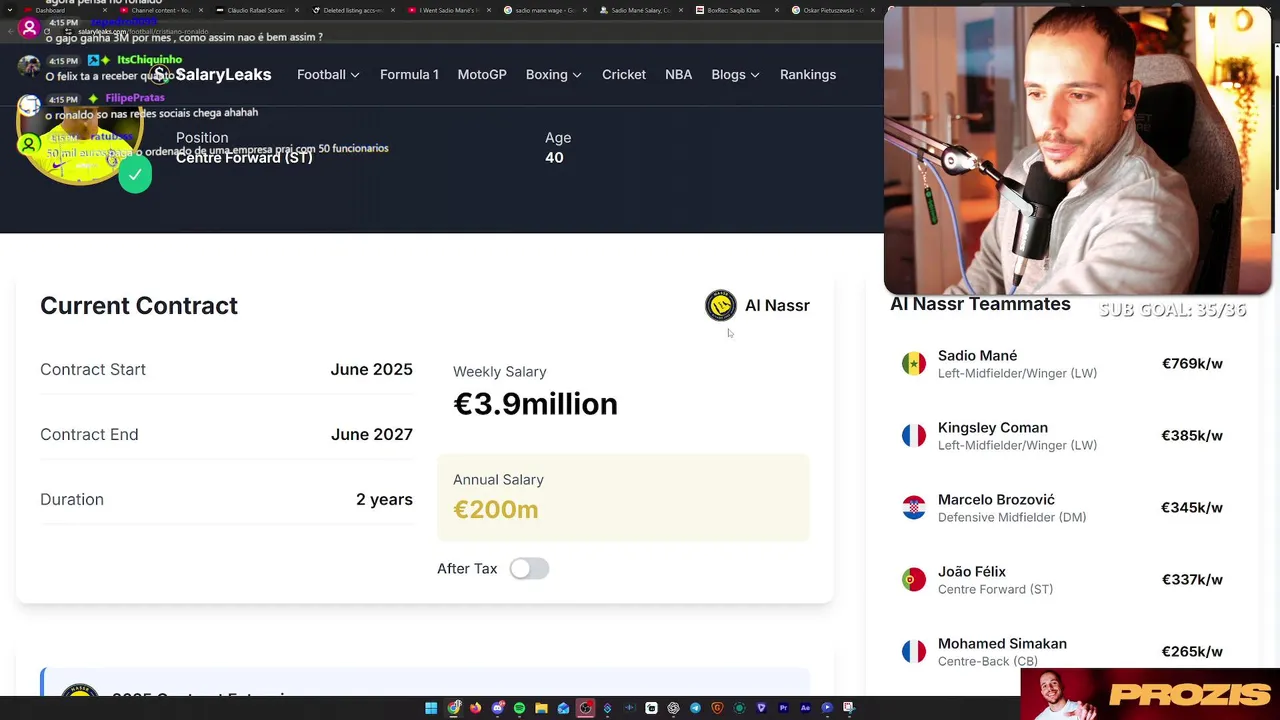
Task: Open File Explorer from the taskbar
Action: pos(541,708)
